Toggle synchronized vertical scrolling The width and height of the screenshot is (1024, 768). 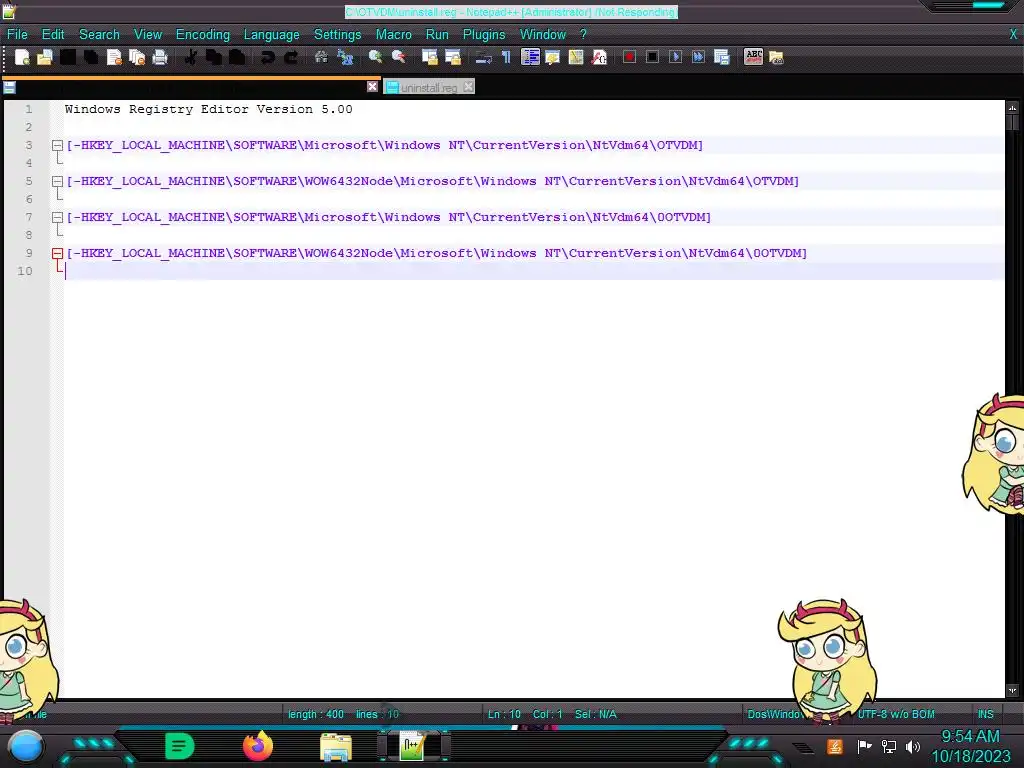[429, 57]
